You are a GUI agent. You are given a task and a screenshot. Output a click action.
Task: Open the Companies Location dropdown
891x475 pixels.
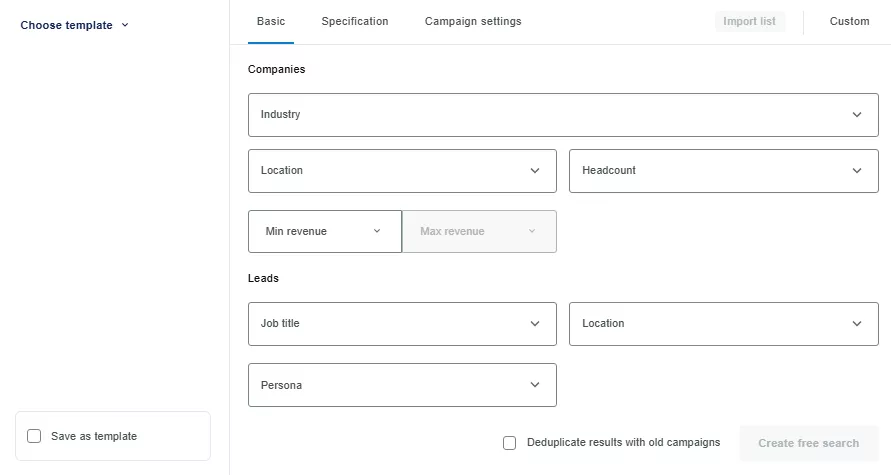(x=402, y=171)
